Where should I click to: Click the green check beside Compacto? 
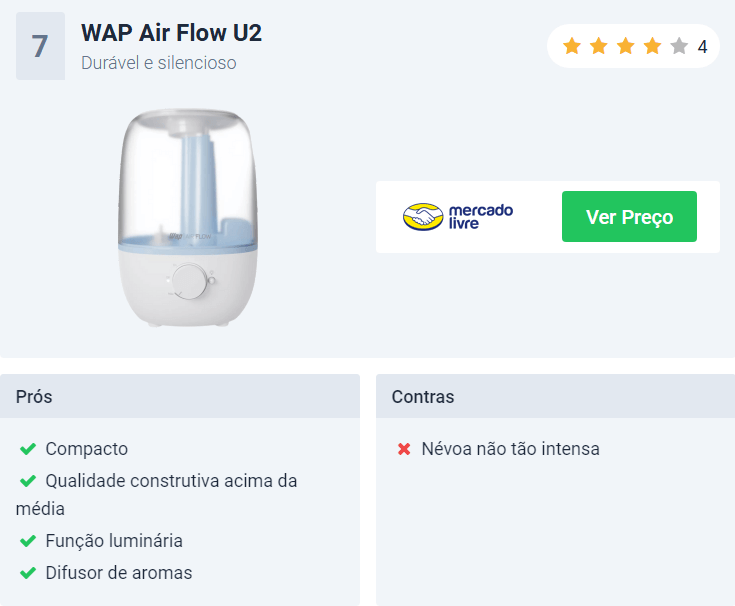pos(28,449)
